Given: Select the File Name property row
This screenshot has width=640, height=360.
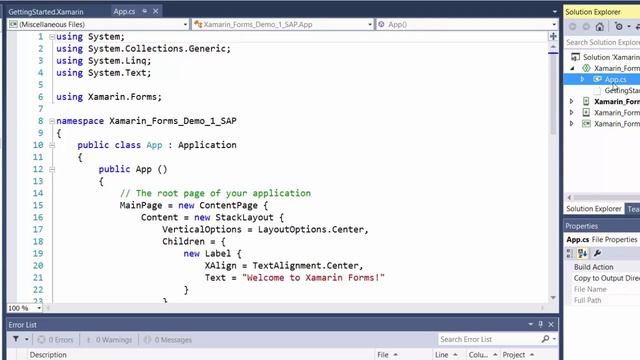Looking at the screenshot, I should click(x=606, y=289).
